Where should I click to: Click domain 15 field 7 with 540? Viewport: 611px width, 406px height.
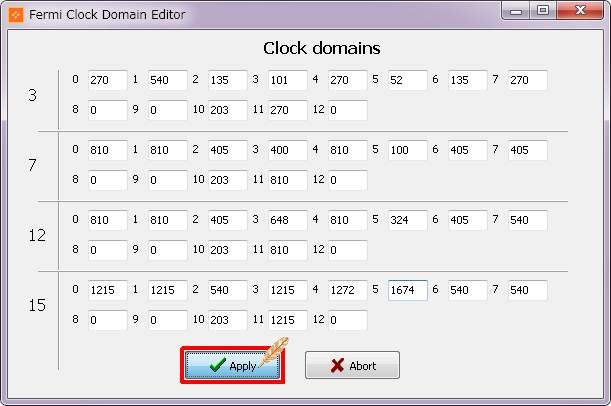[528, 290]
